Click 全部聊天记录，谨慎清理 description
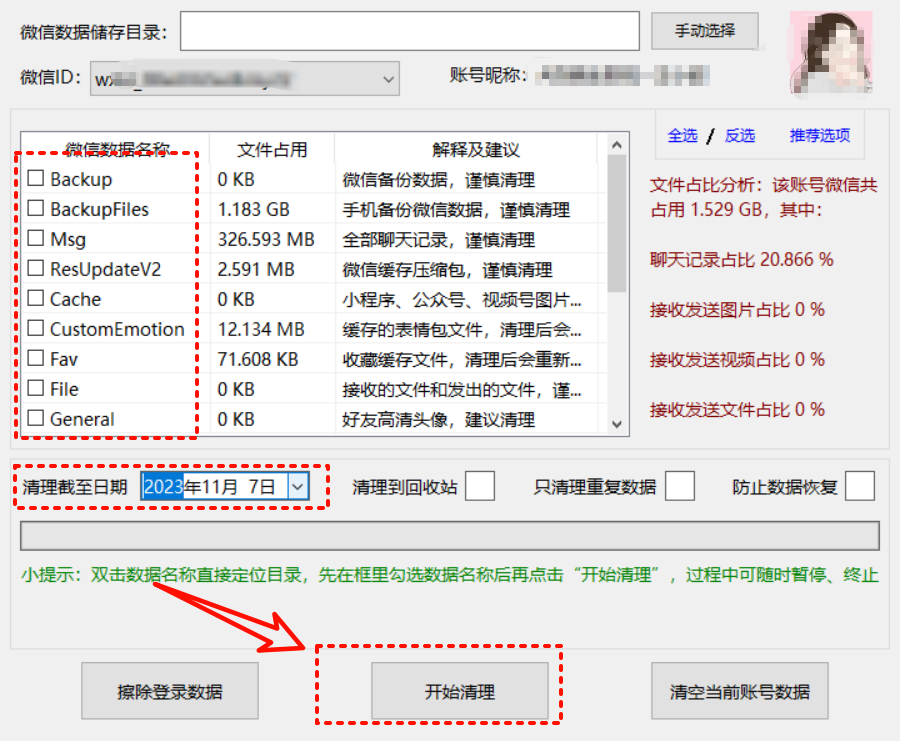Viewport: 900px width, 741px height. [x=439, y=239]
